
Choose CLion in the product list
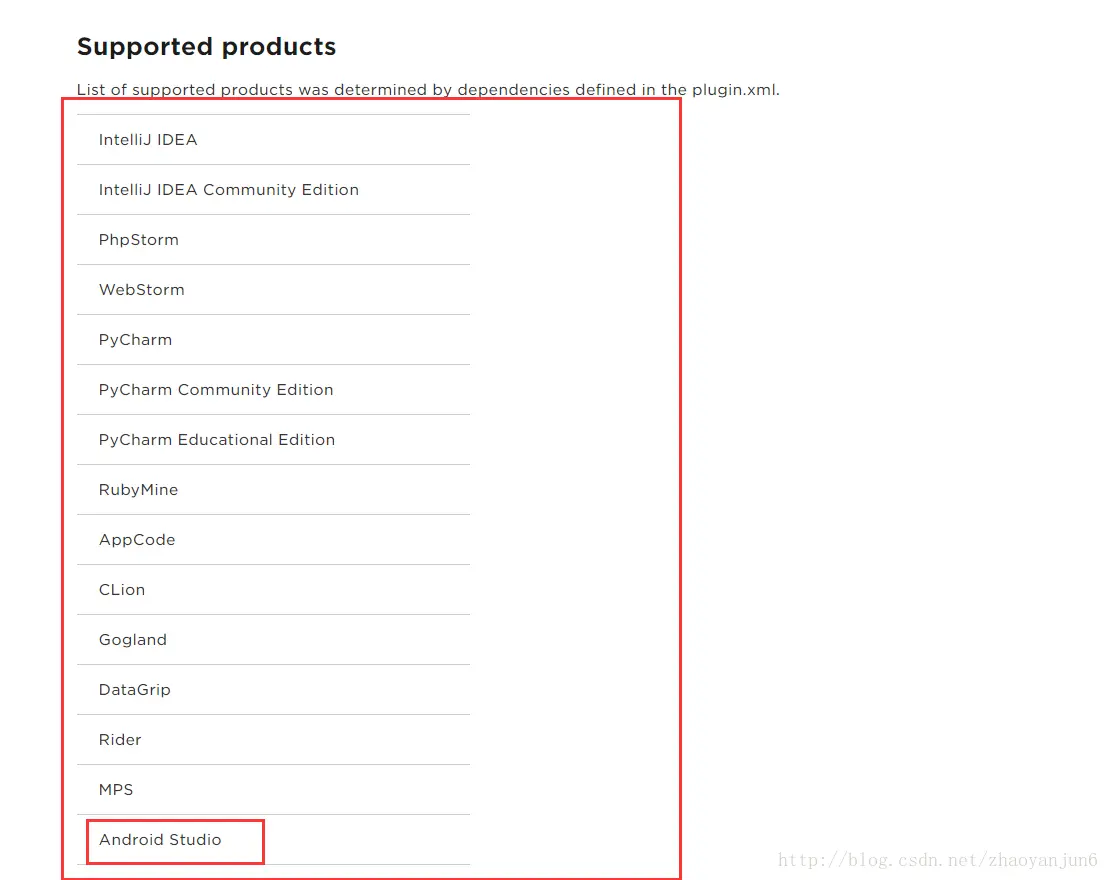273,590
